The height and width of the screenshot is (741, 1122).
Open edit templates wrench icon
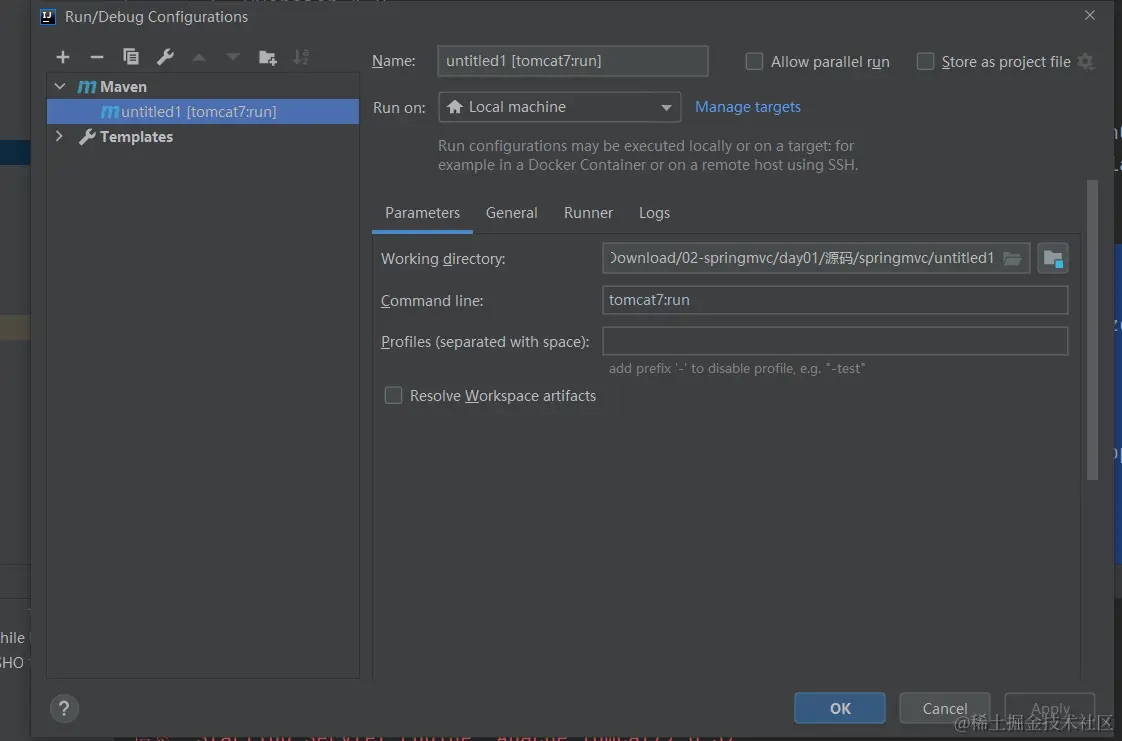[165, 57]
